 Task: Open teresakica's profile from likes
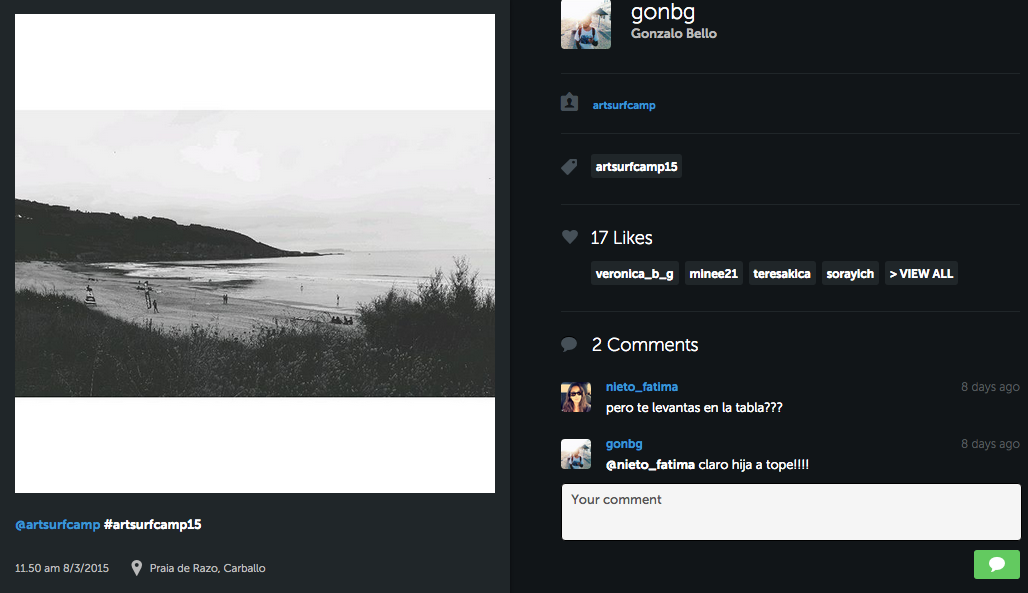pos(782,273)
